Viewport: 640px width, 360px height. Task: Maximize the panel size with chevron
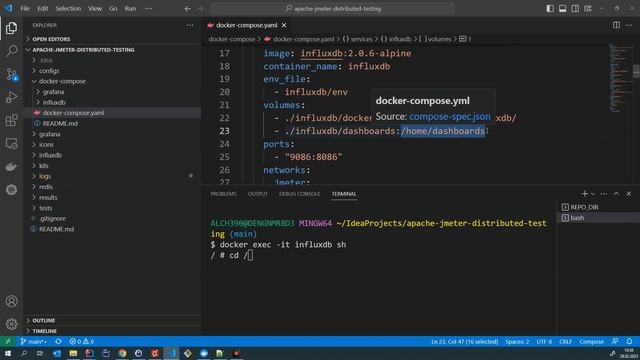tap(616, 194)
